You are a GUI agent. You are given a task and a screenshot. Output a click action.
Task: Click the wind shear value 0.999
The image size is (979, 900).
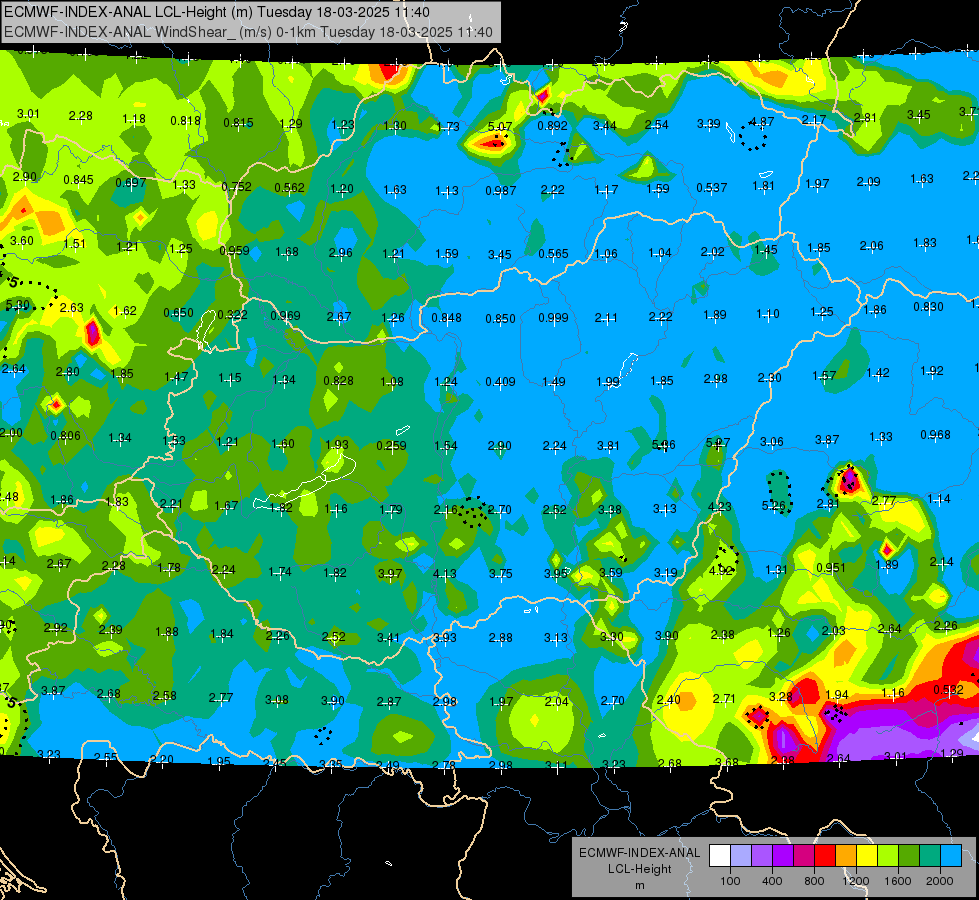coord(553,317)
